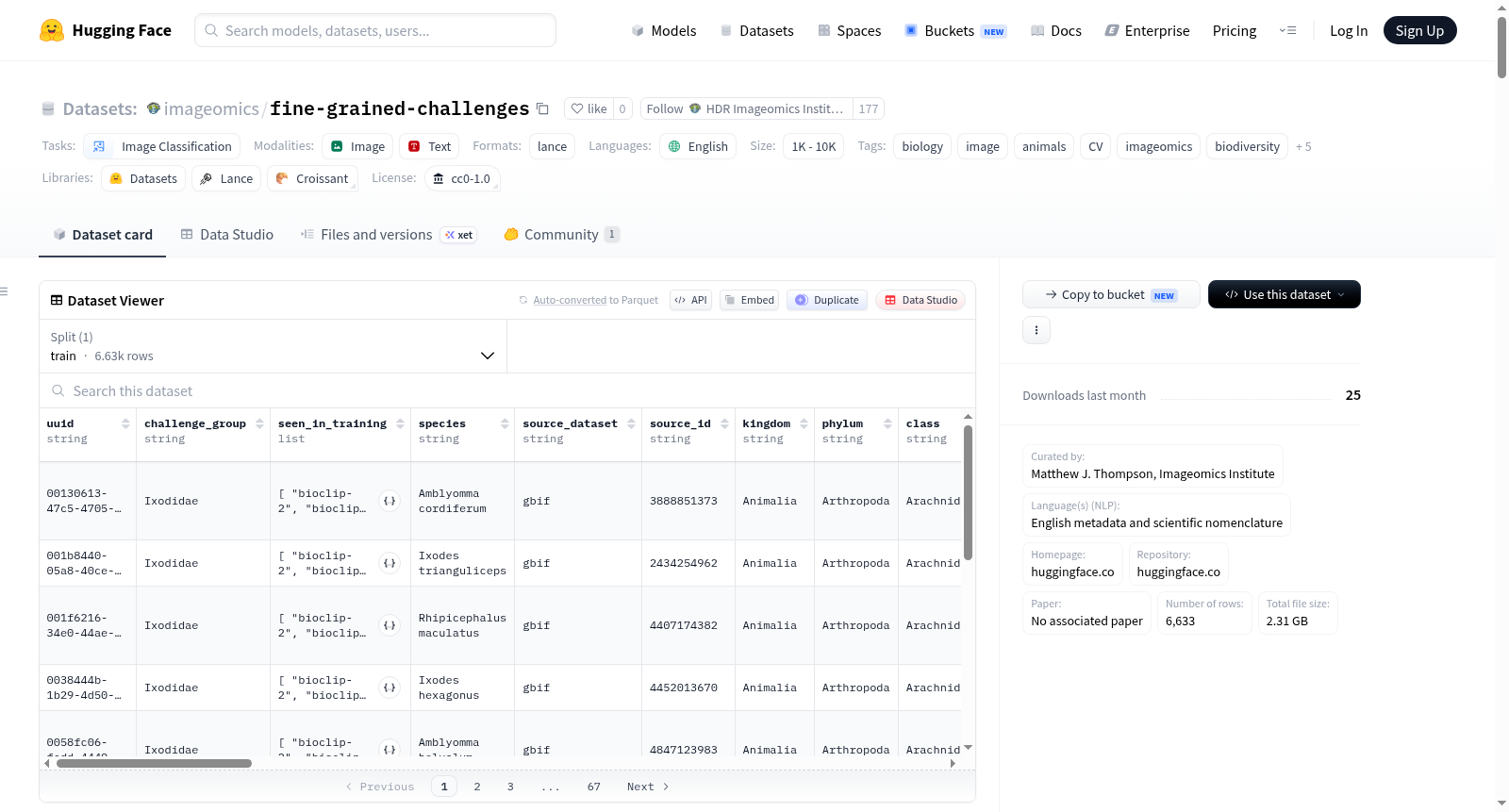The image size is (1509, 812).
Task: Go to the Next page of rows
Action: [648, 787]
